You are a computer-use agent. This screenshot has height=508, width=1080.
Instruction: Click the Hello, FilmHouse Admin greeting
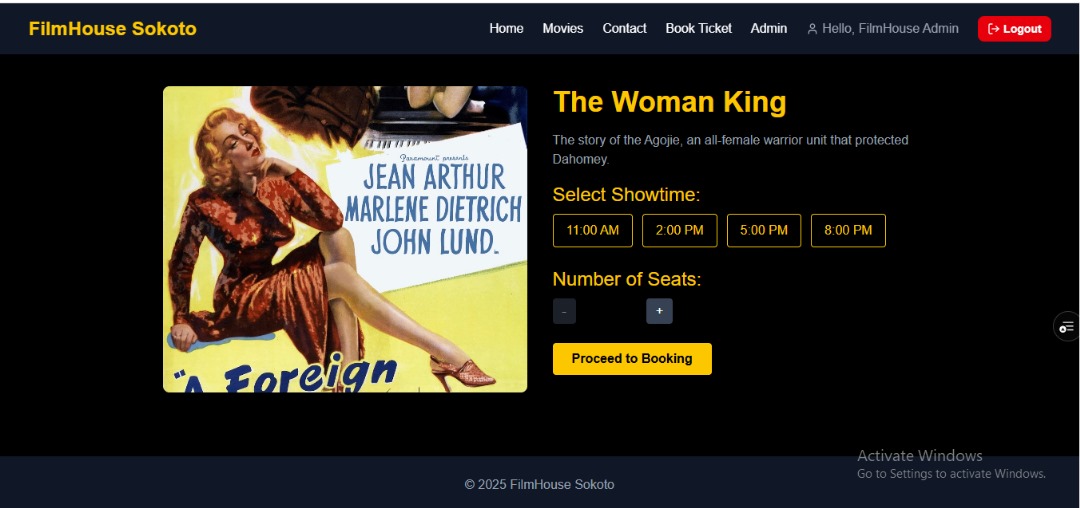point(890,29)
